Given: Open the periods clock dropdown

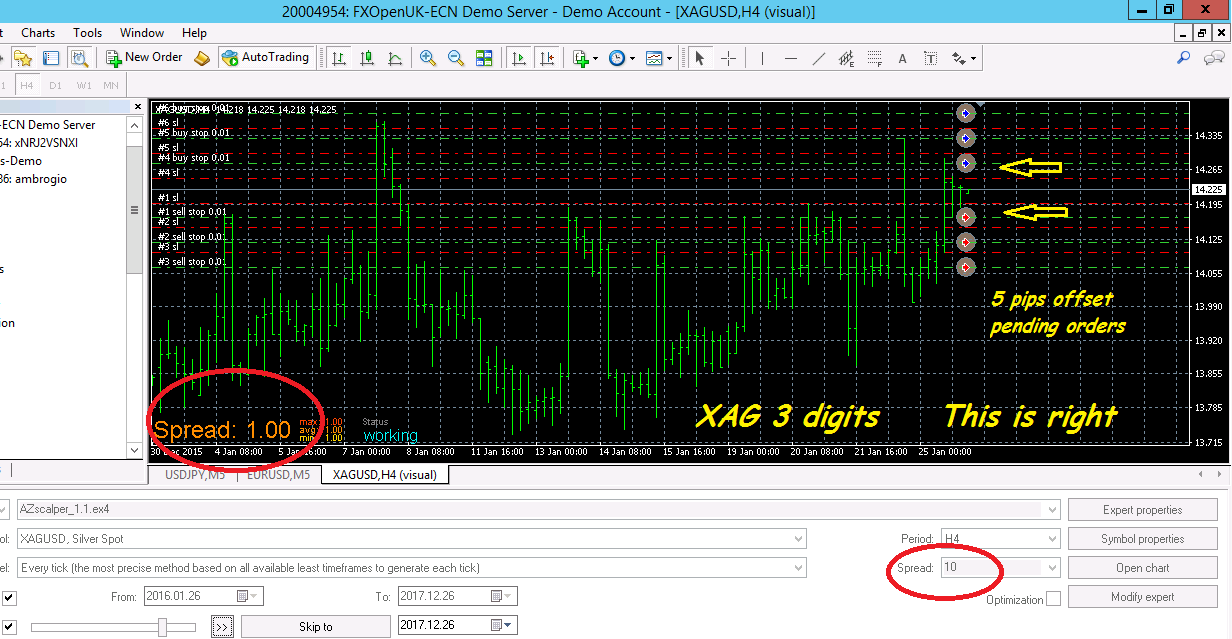Looking at the screenshot, I should [x=621, y=58].
